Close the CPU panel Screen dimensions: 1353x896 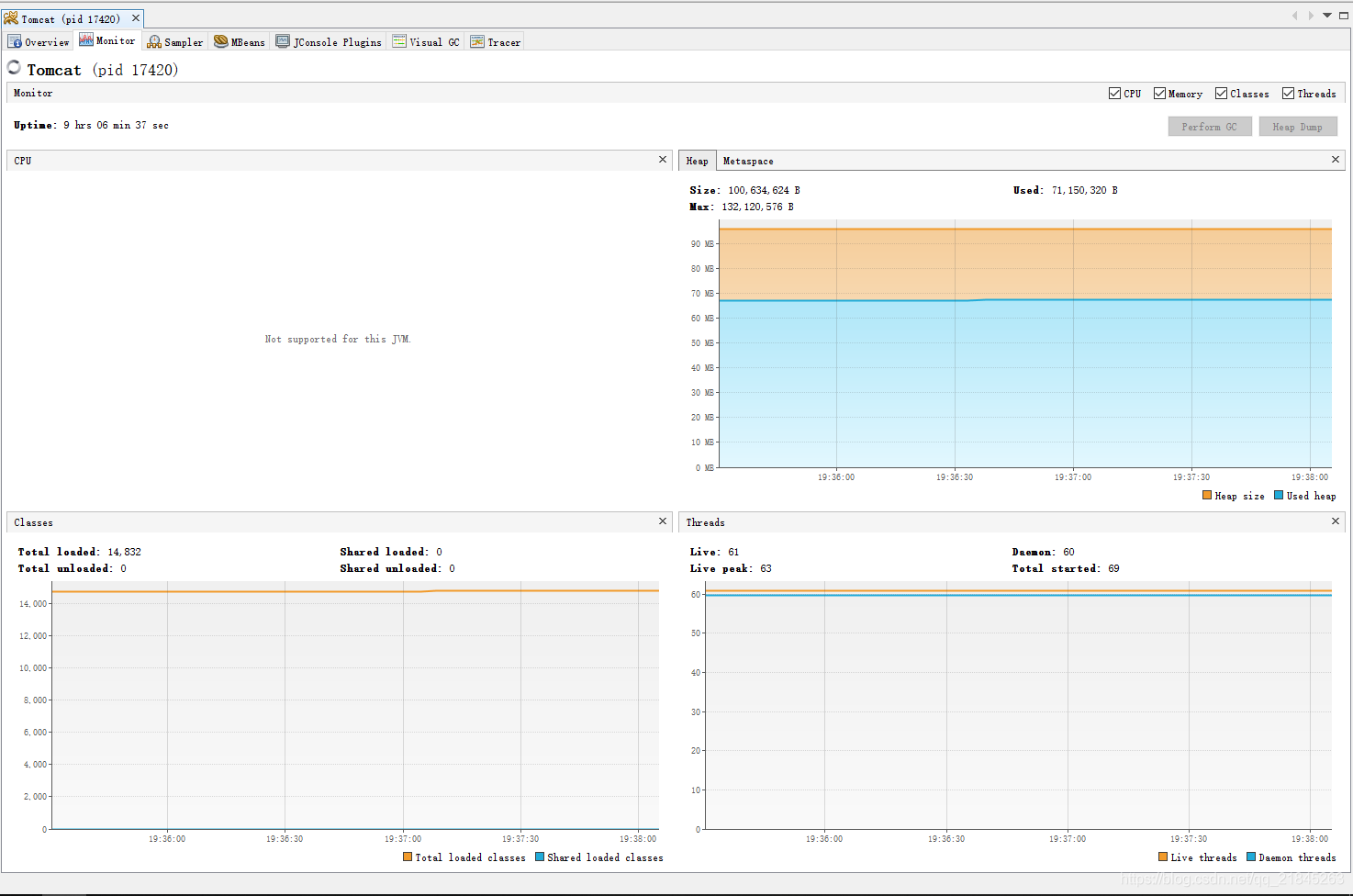pos(663,160)
